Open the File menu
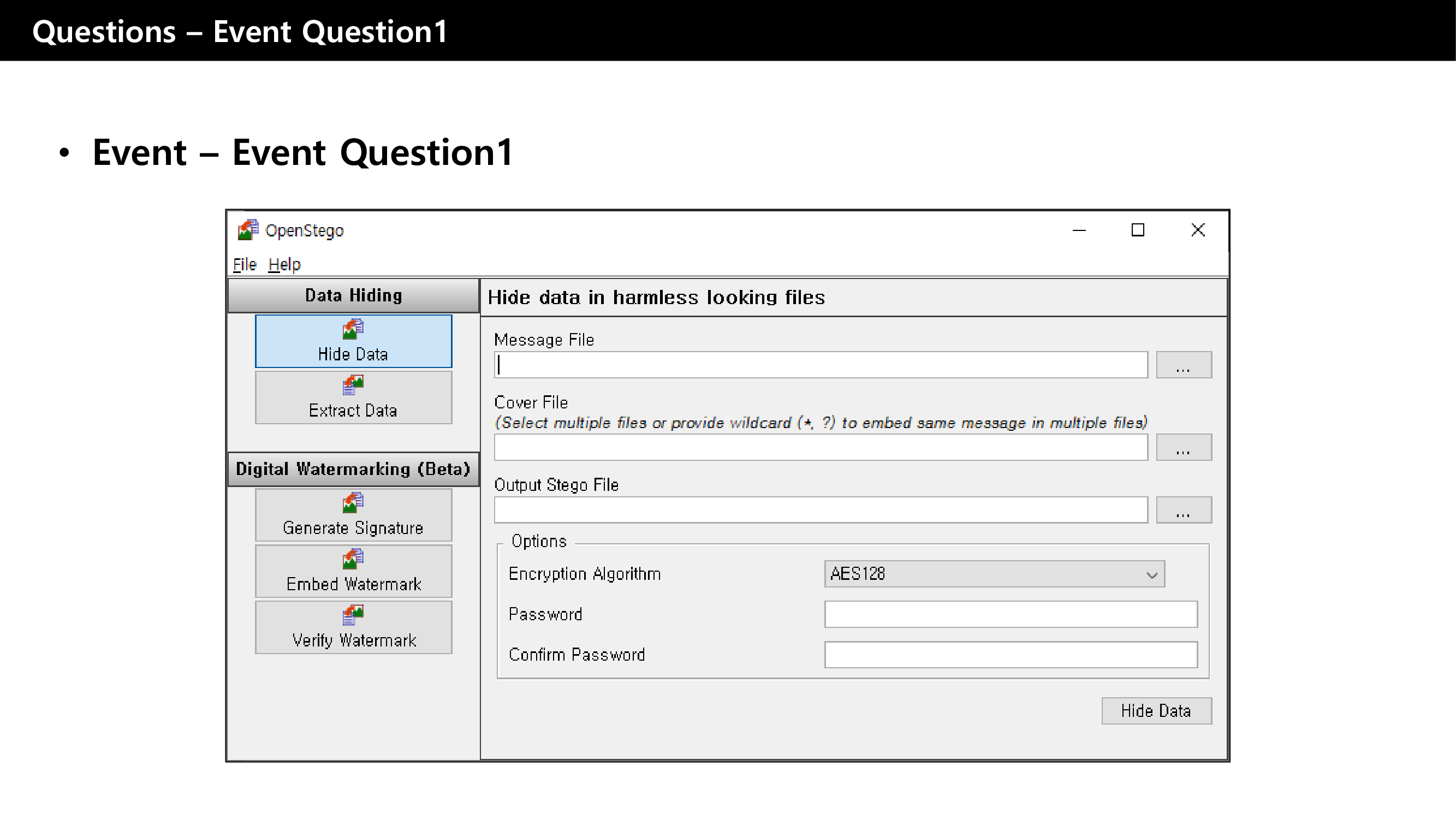 [x=244, y=264]
